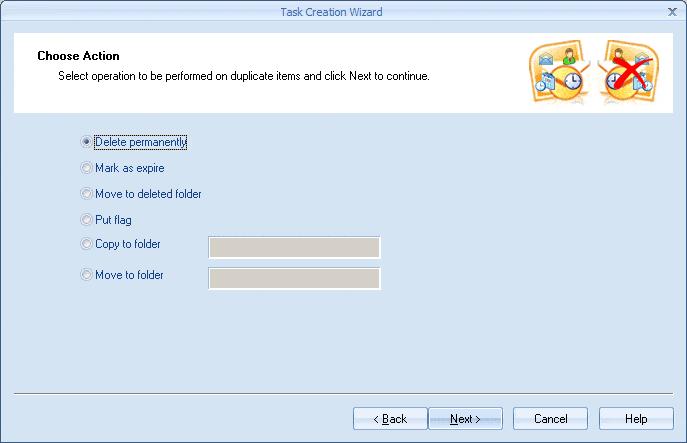Click the instruction text below Choose Action
The width and height of the screenshot is (687, 443).
click(x=244, y=75)
